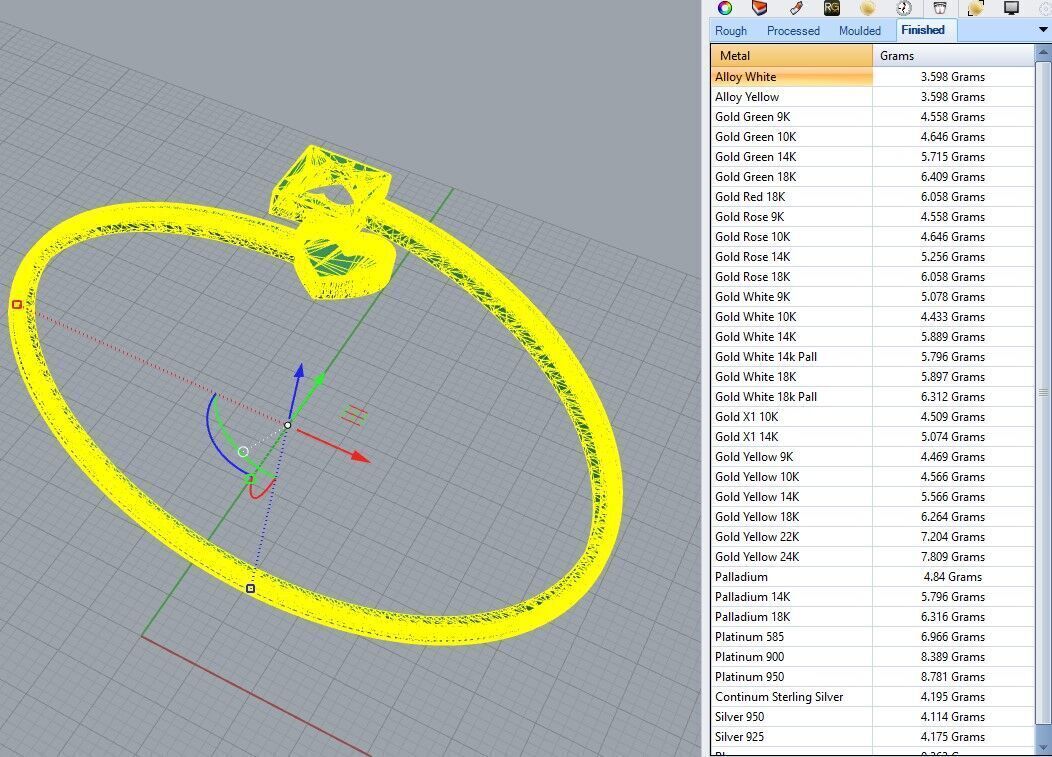
Task: Select the Continum Sterling Silver row
Action: (x=873, y=697)
